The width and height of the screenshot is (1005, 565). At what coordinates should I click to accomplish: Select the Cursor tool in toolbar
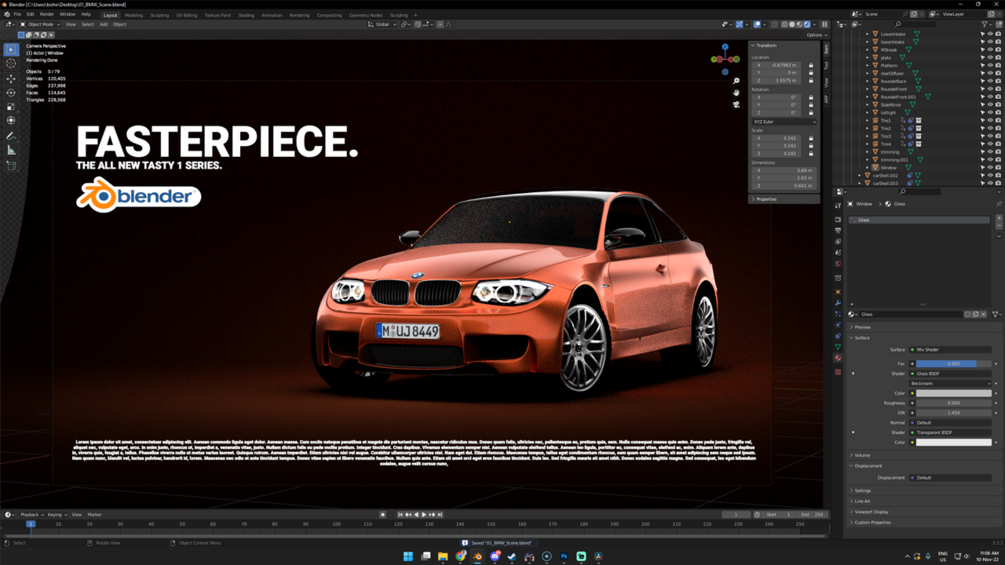click(x=11, y=63)
